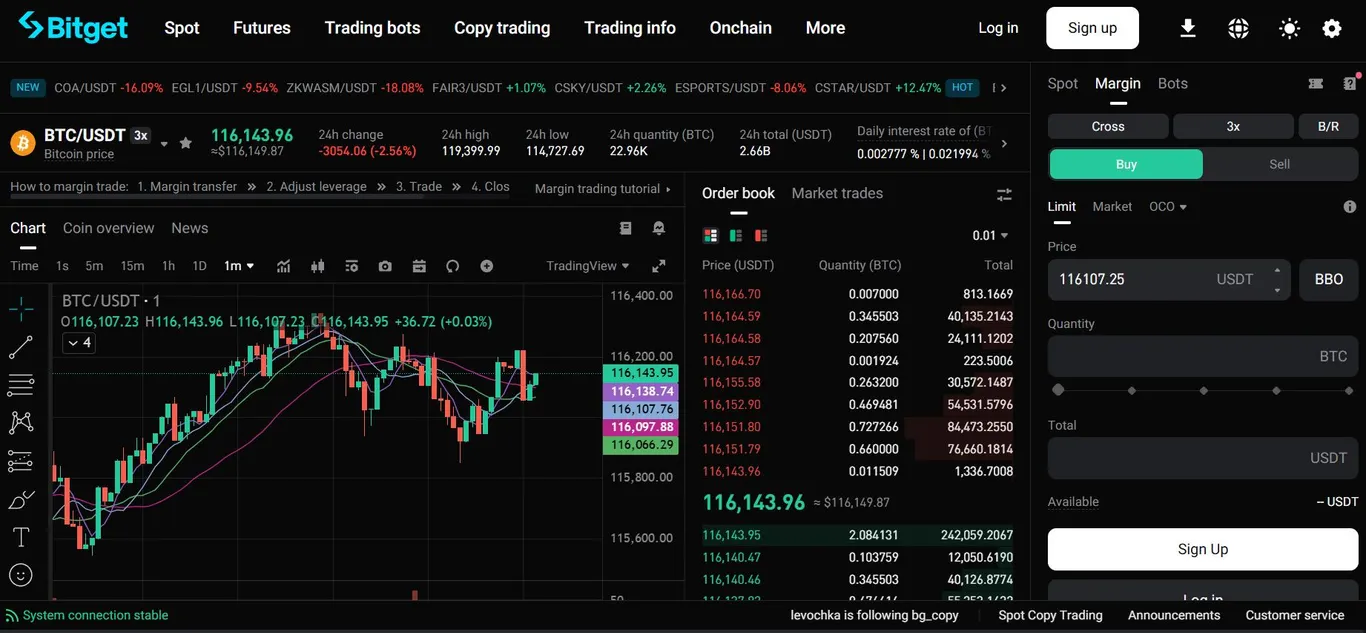The width and height of the screenshot is (1366, 633).
Task: Click the Log in link
Action: 998,28
